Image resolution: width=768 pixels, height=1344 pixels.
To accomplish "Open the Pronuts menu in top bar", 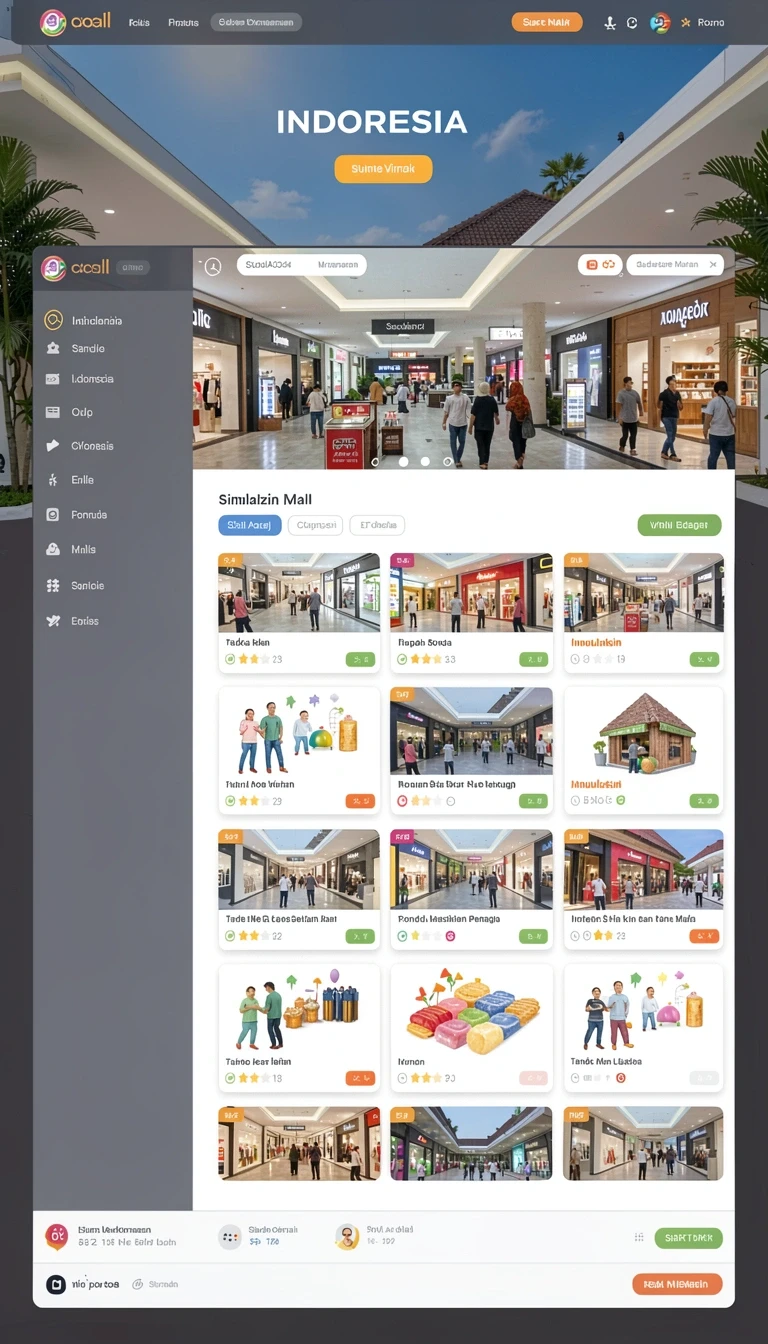I will (x=183, y=22).
